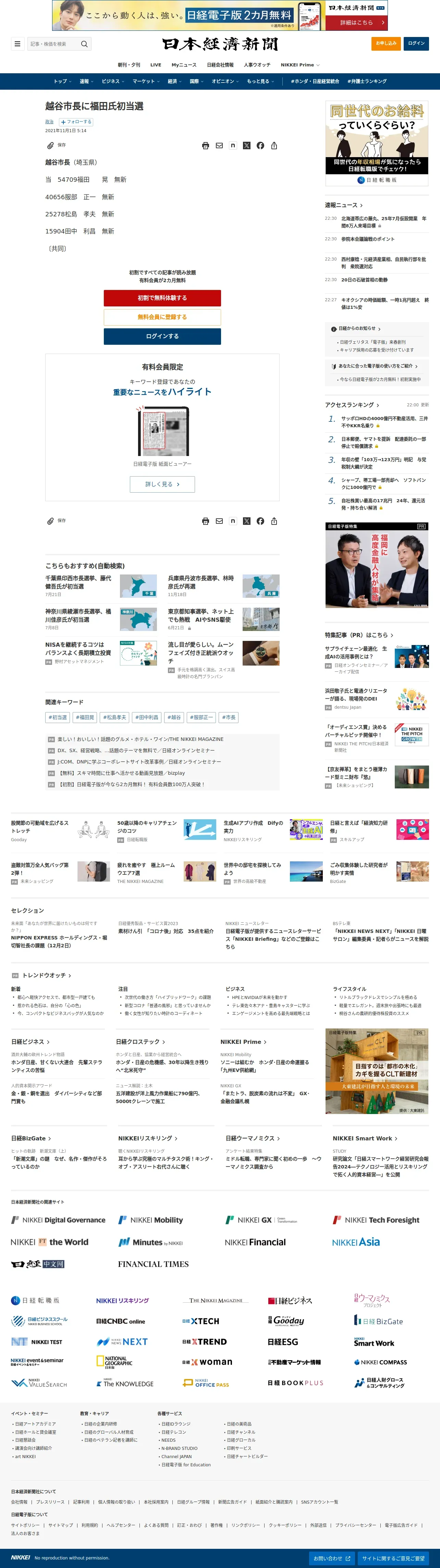Expand the もっと見る navigation dropdown

click(261, 81)
